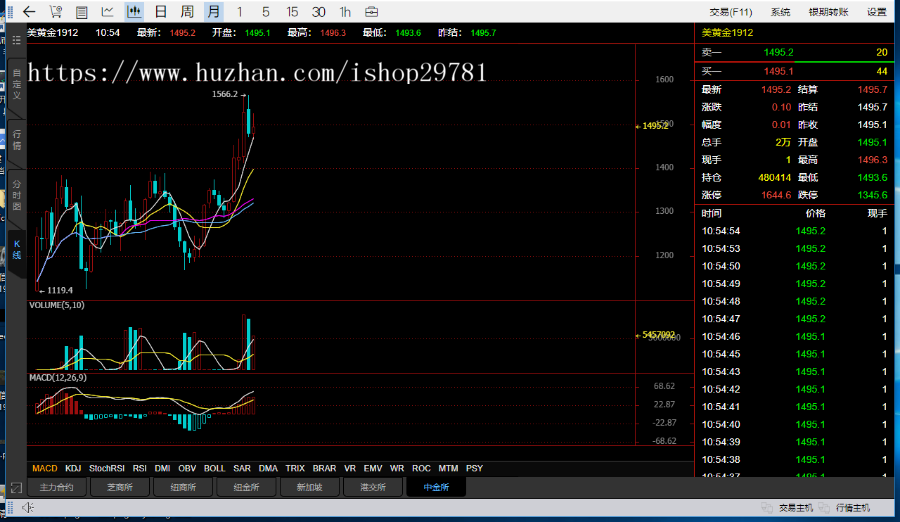
Task: Select the 1 minute period
Action: [239, 11]
